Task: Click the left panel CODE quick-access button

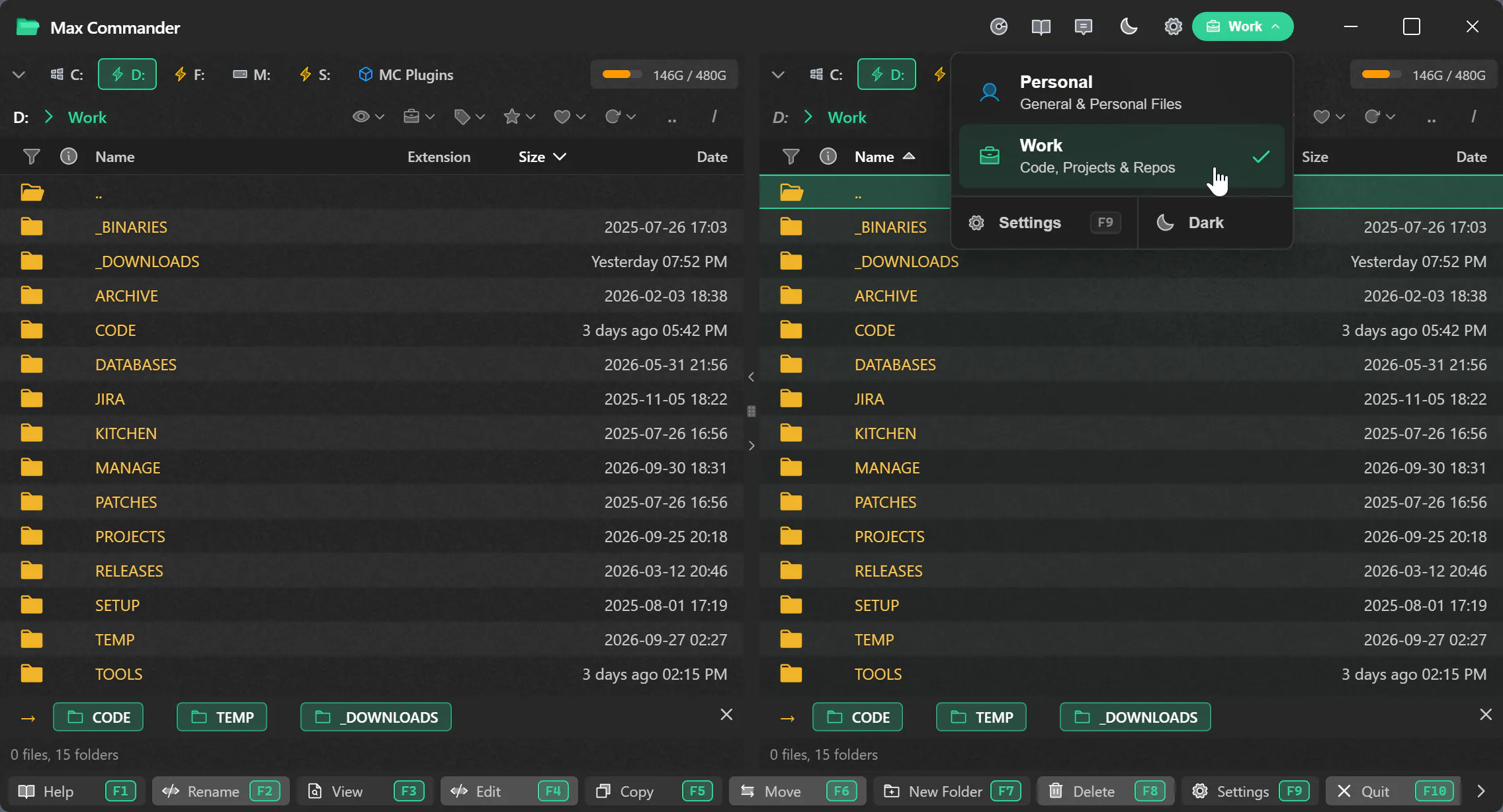Action: tap(98, 717)
